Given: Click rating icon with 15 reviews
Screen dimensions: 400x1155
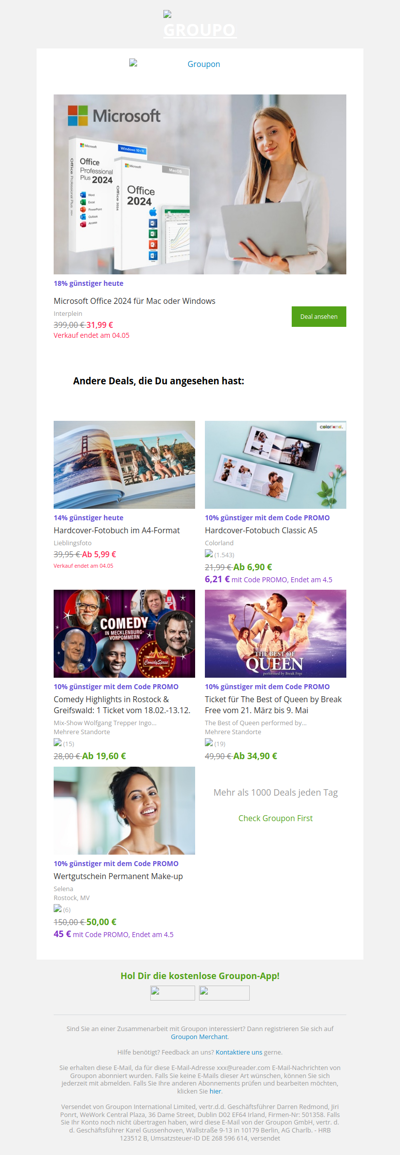Looking at the screenshot, I should [57, 743].
